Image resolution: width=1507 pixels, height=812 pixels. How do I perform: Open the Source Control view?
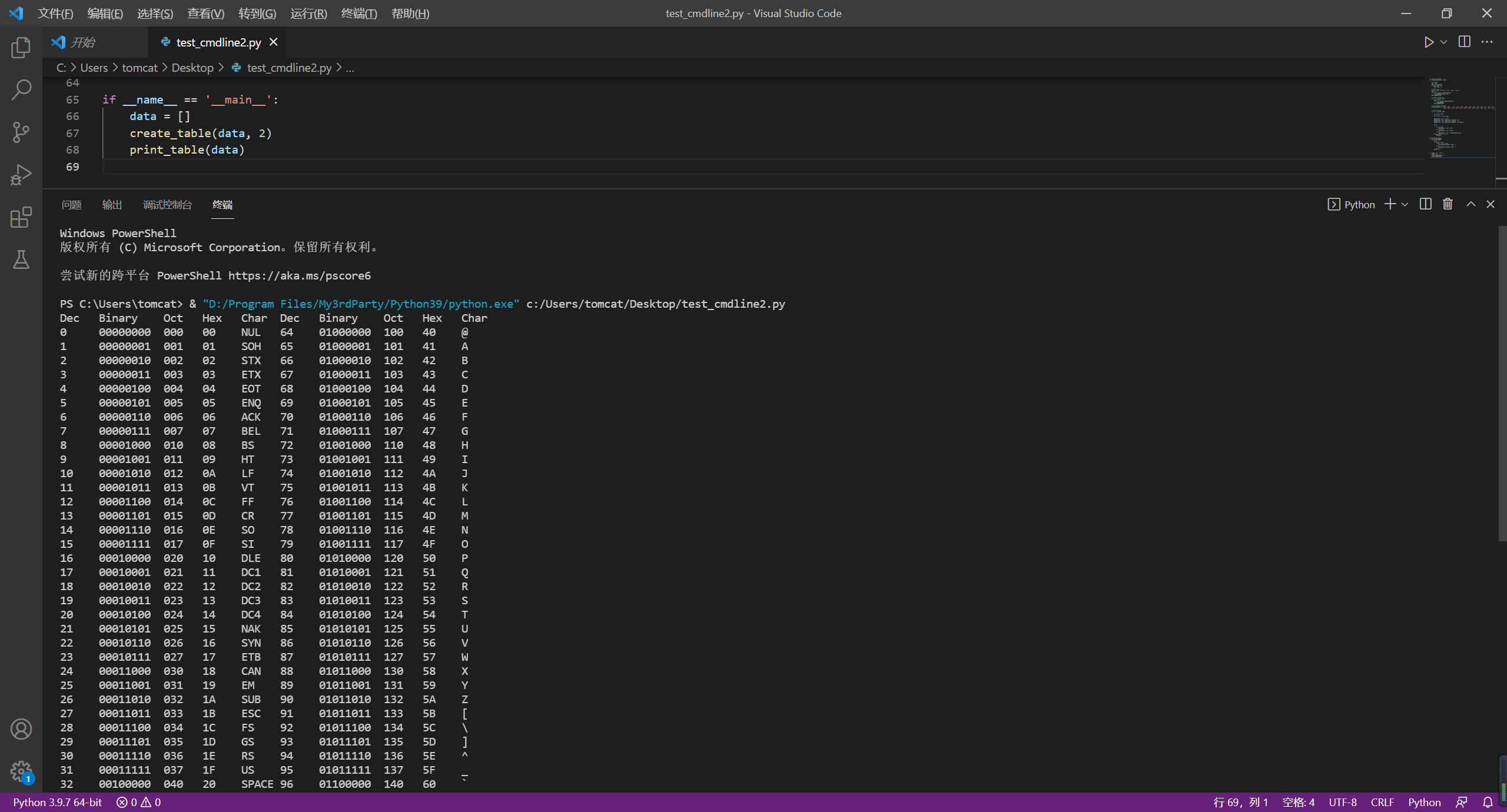(21, 132)
